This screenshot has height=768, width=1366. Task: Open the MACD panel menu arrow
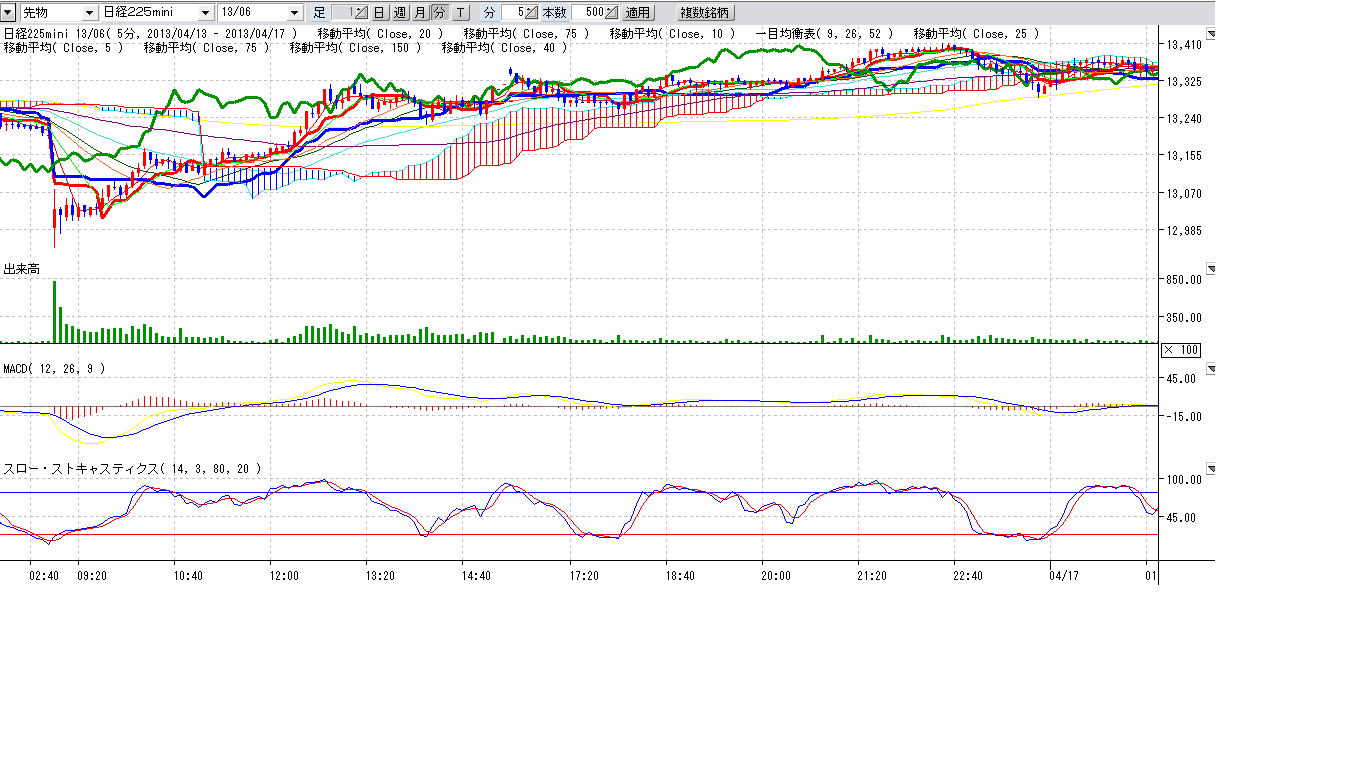(x=1211, y=369)
